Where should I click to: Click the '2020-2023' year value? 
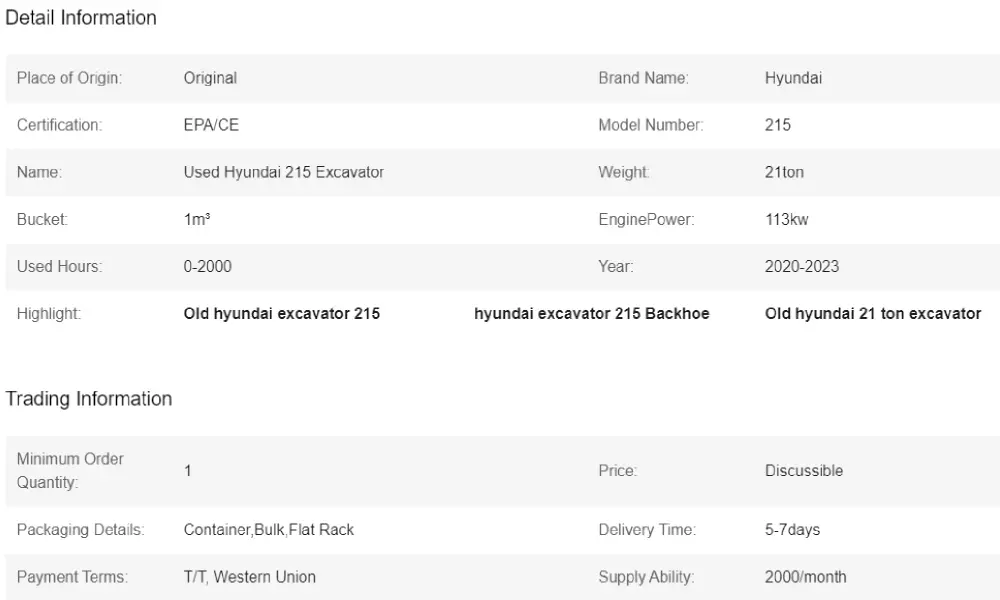[x=802, y=267]
